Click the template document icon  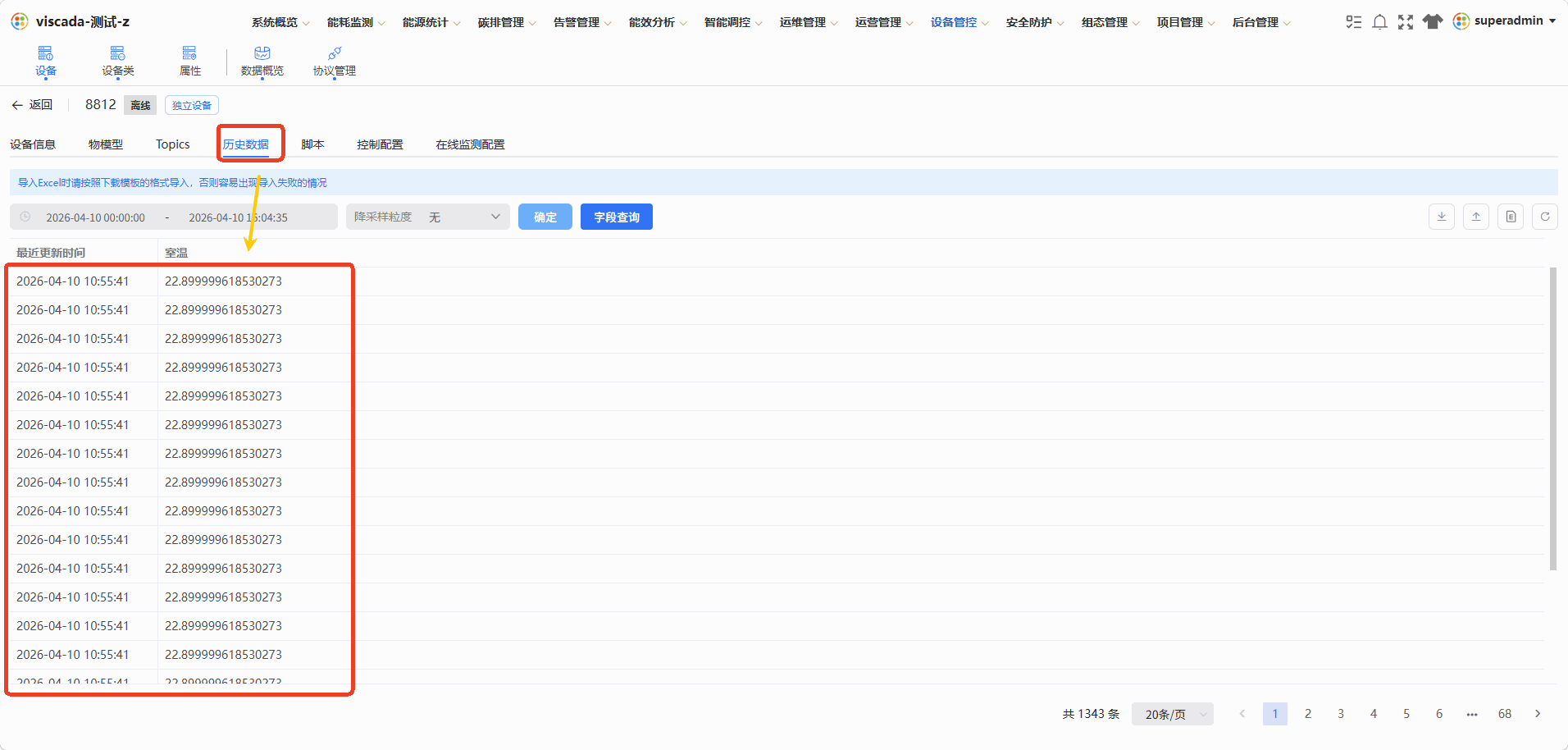[1511, 217]
